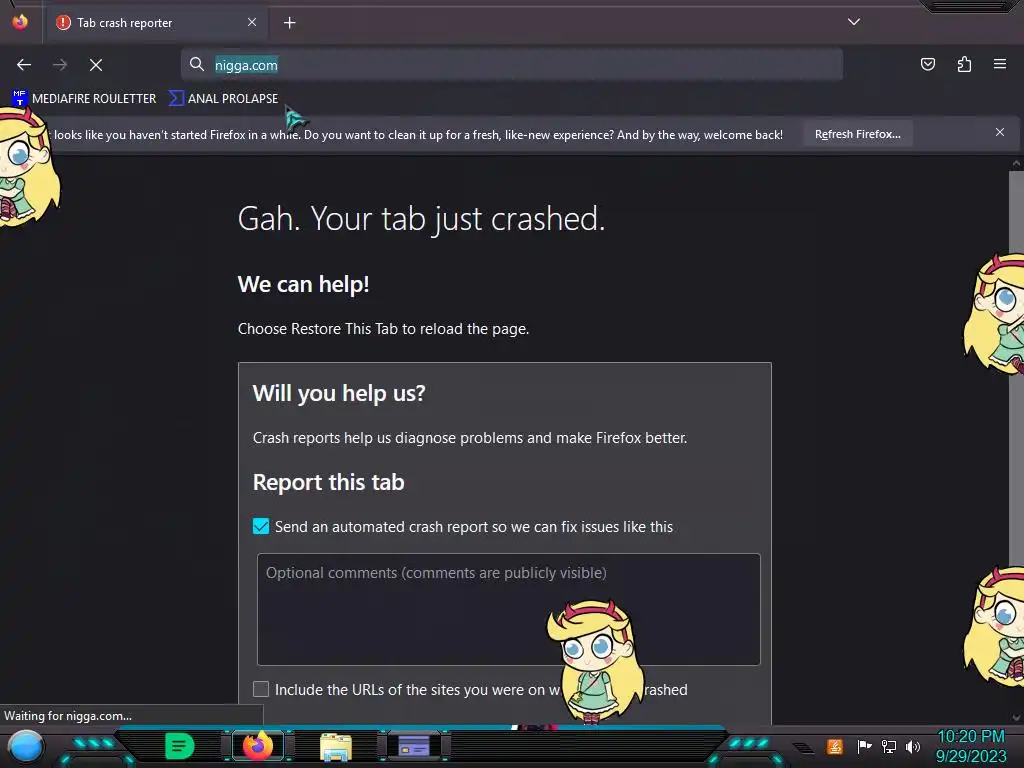Click the network tray icon
Screen dimensions: 1024x768
pyautogui.click(x=889, y=746)
